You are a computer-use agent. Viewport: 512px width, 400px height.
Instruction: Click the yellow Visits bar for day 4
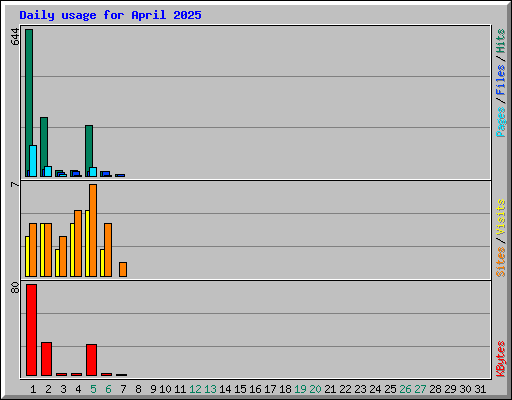pos(72,250)
